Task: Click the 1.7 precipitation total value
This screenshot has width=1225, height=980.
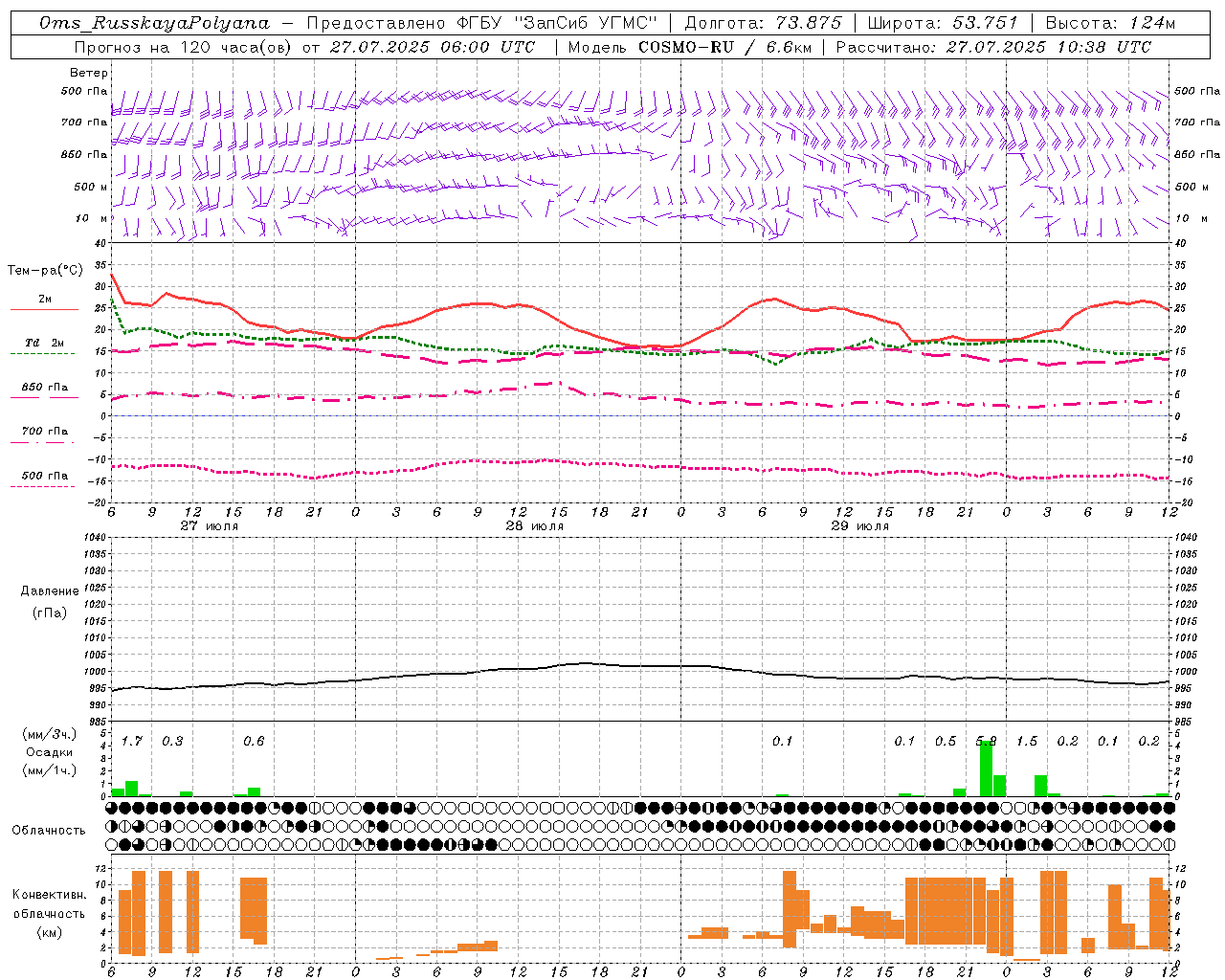Action: pos(131,741)
